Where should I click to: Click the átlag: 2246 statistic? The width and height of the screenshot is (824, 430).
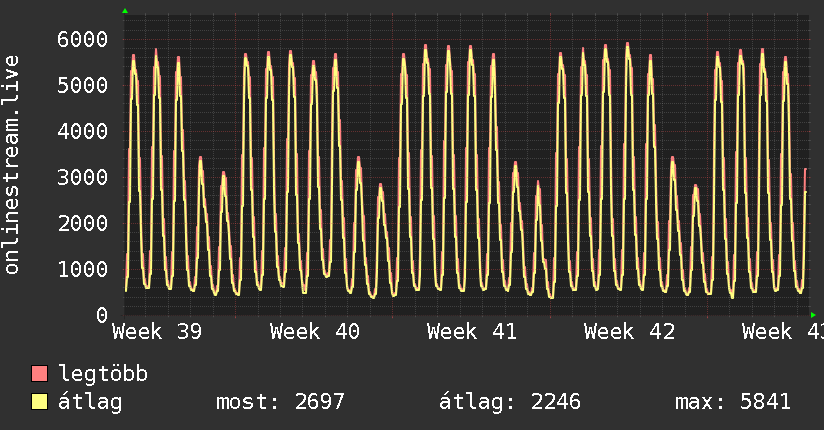coord(510,402)
